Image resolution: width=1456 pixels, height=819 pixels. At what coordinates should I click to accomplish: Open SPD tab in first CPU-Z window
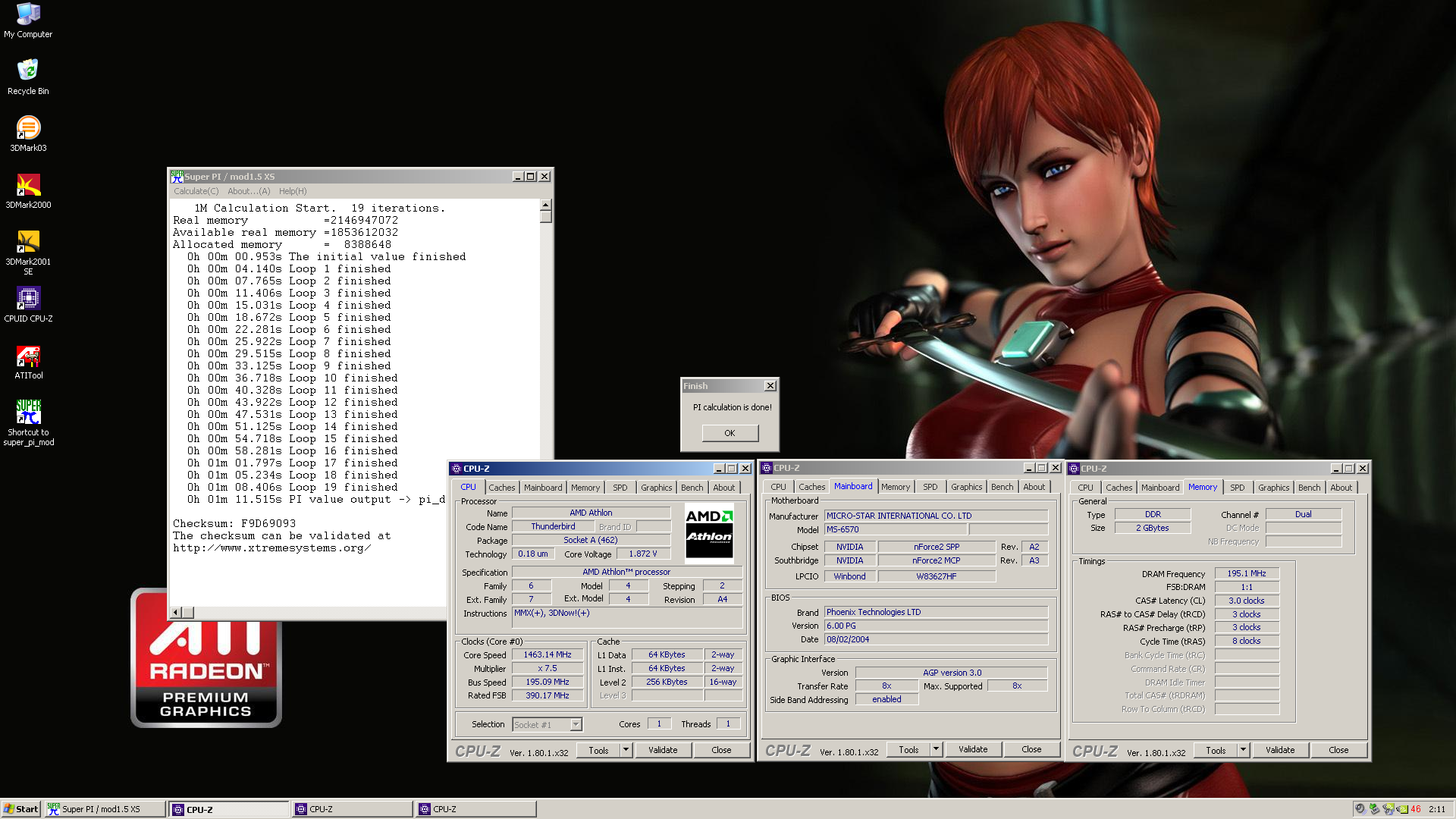pos(620,488)
